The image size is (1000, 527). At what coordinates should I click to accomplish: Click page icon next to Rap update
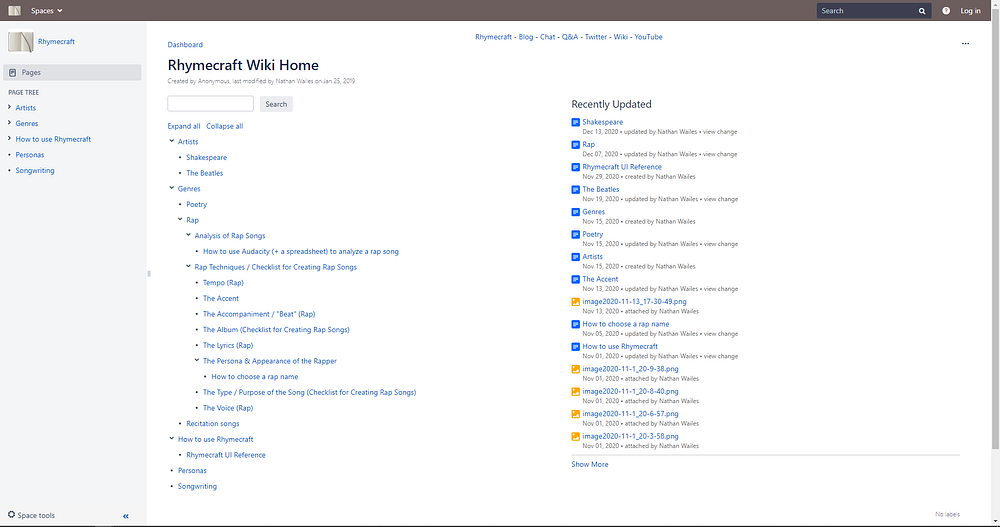pos(575,145)
